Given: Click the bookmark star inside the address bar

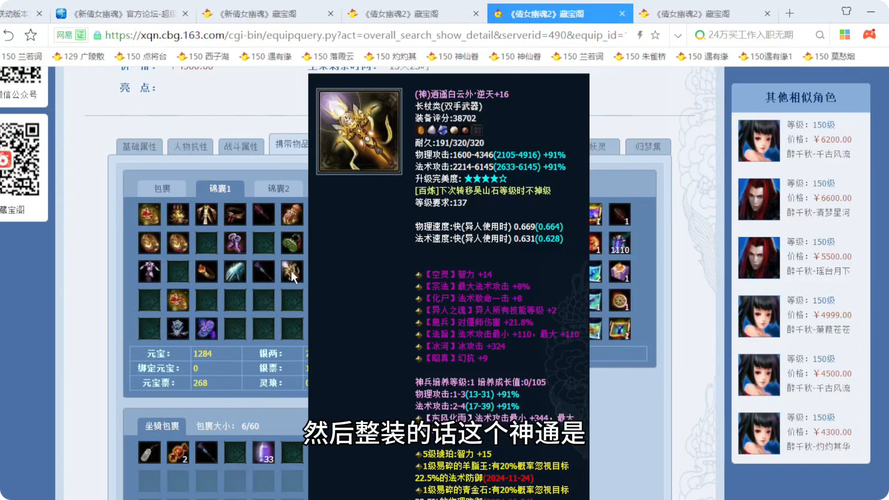Looking at the screenshot, I should point(655,35).
